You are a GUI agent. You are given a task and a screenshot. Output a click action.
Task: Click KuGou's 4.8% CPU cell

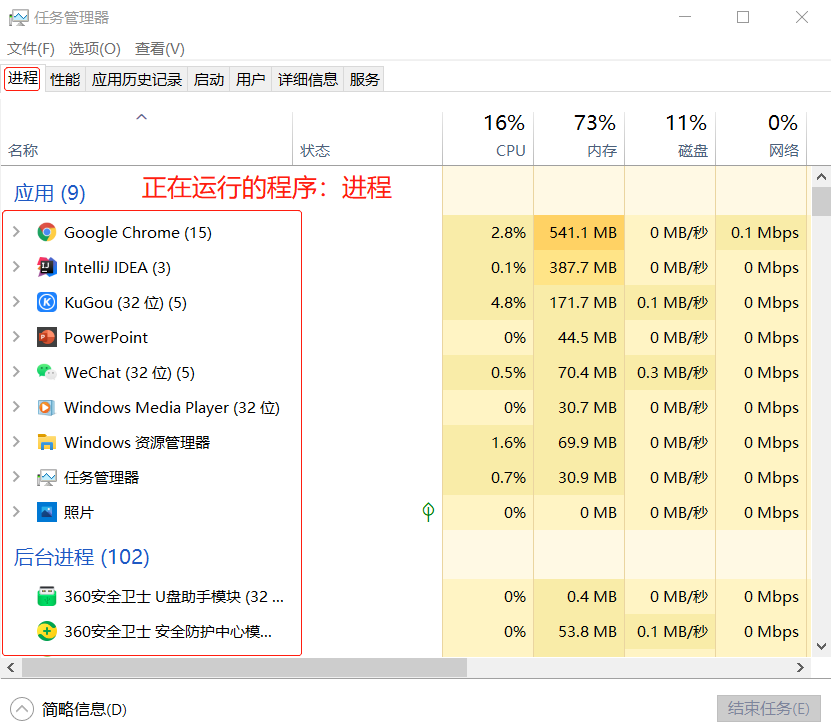coord(488,302)
